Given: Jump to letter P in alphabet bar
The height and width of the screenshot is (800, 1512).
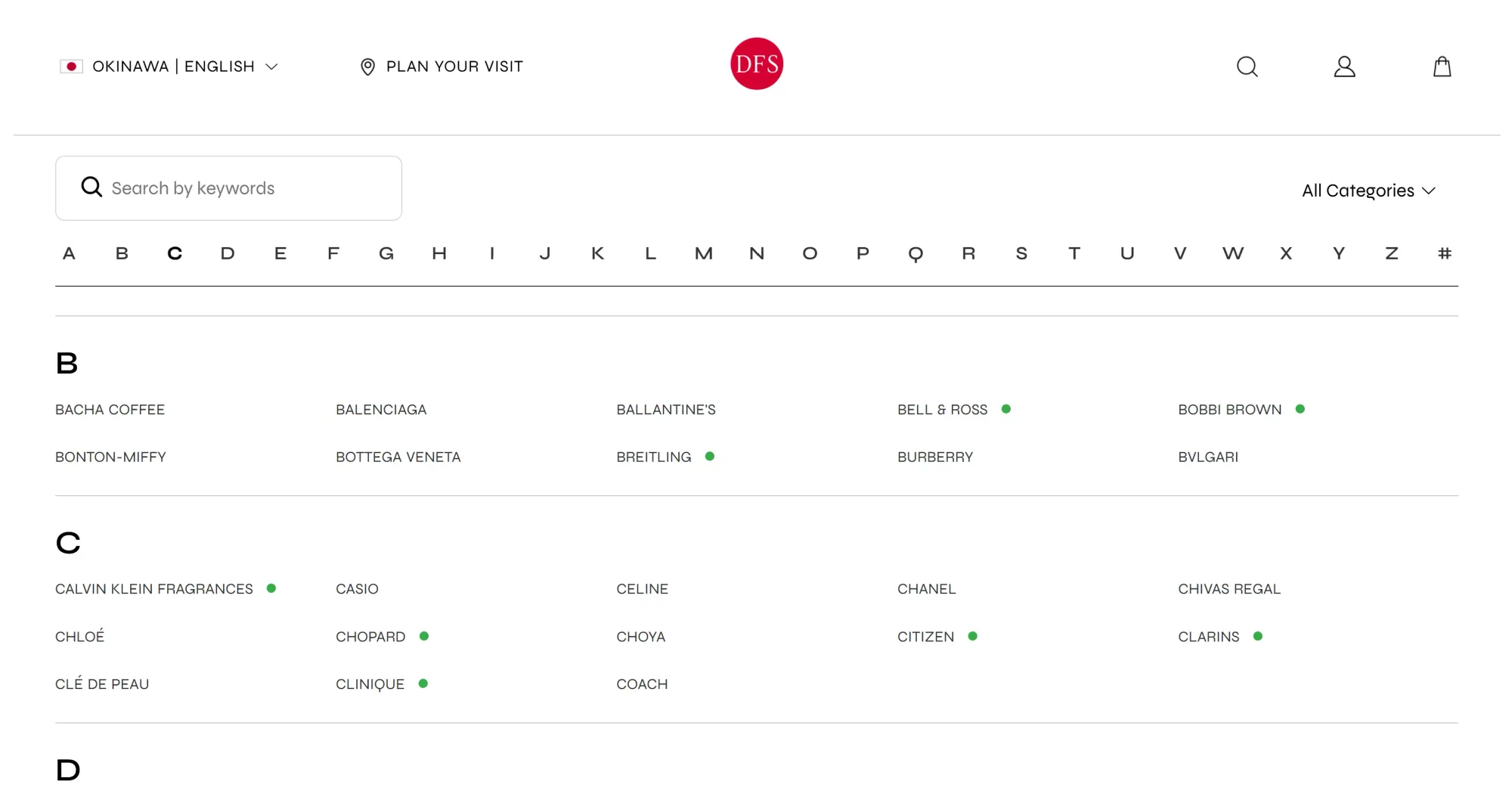Looking at the screenshot, I should [863, 253].
